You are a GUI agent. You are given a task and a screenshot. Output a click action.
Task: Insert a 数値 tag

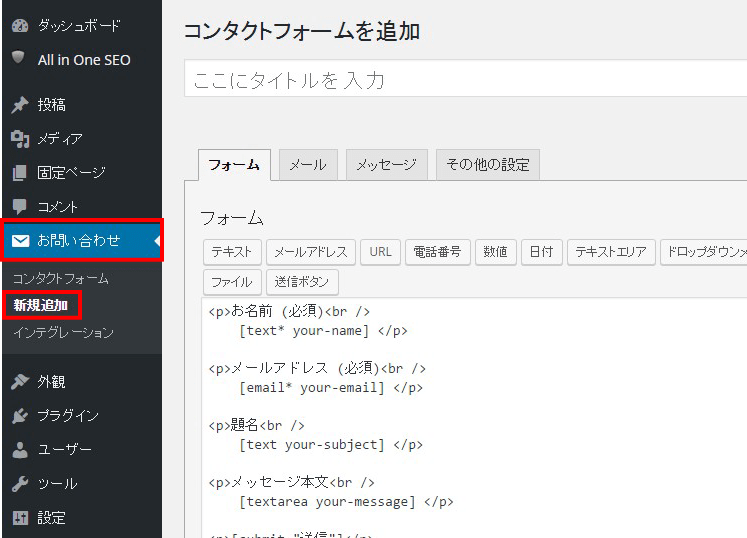point(495,252)
